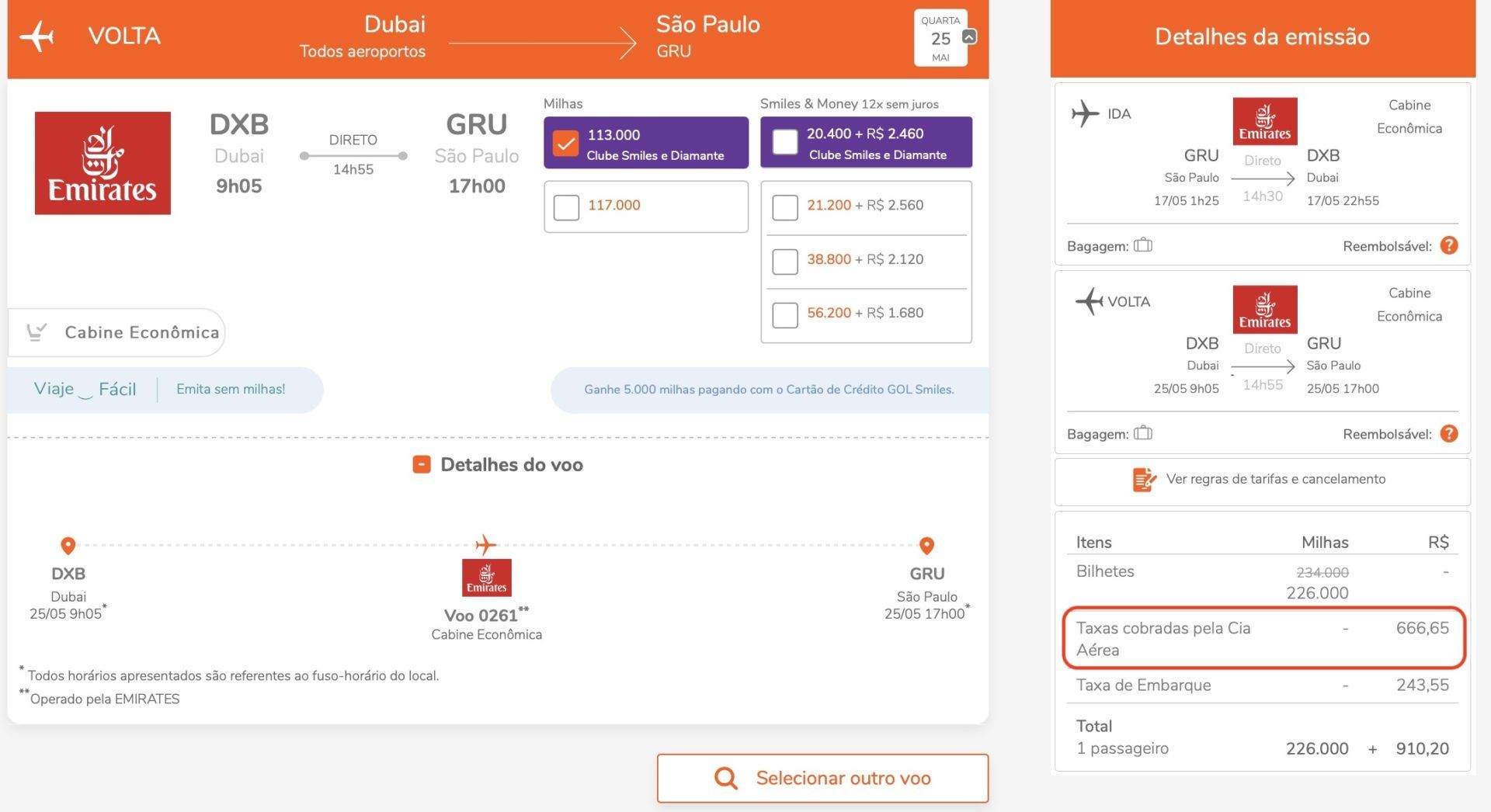The image size is (1491, 812).
Task: Open Viaje Fácil link
Action: [85, 389]
